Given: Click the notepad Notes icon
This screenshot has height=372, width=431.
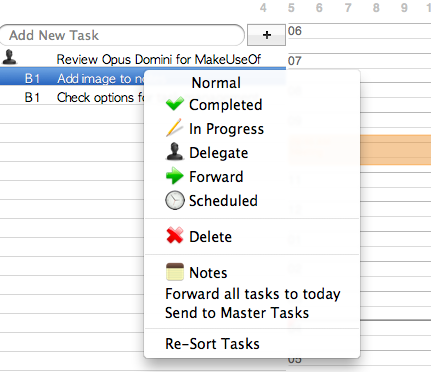Looking at the screenshot, I should coord(175,272).
